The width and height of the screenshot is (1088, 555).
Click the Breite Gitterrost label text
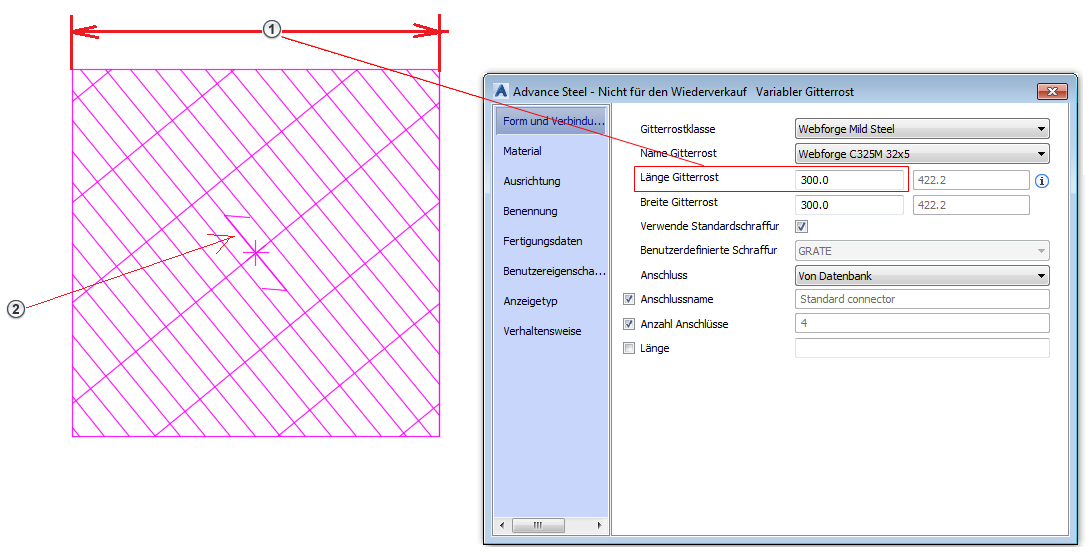click(x=679, y=202)
